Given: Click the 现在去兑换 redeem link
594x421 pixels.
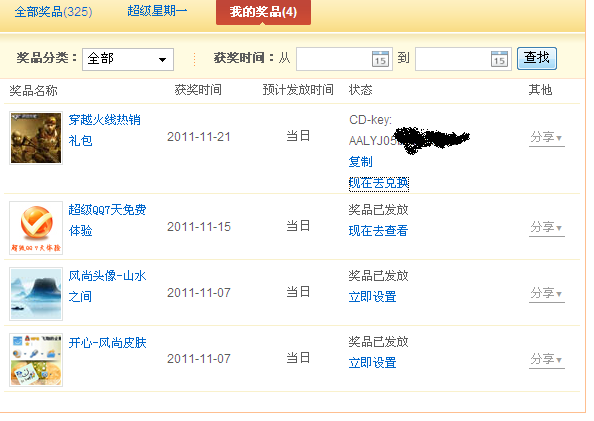Looking at the screenshot, I should pyautogui.click(x=378, y=183).
